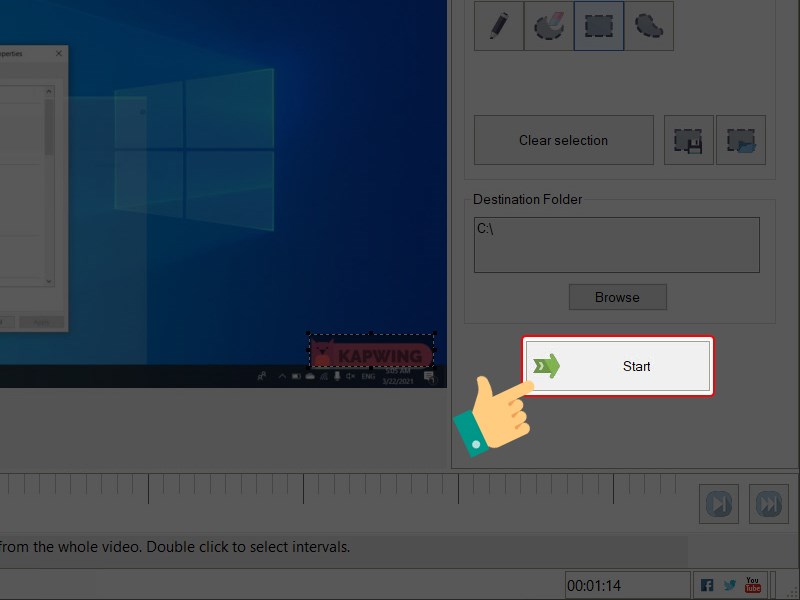800x600 pixels.
Task: Open the YouTube icon in the status bar
Action: (x=753, y=584)
